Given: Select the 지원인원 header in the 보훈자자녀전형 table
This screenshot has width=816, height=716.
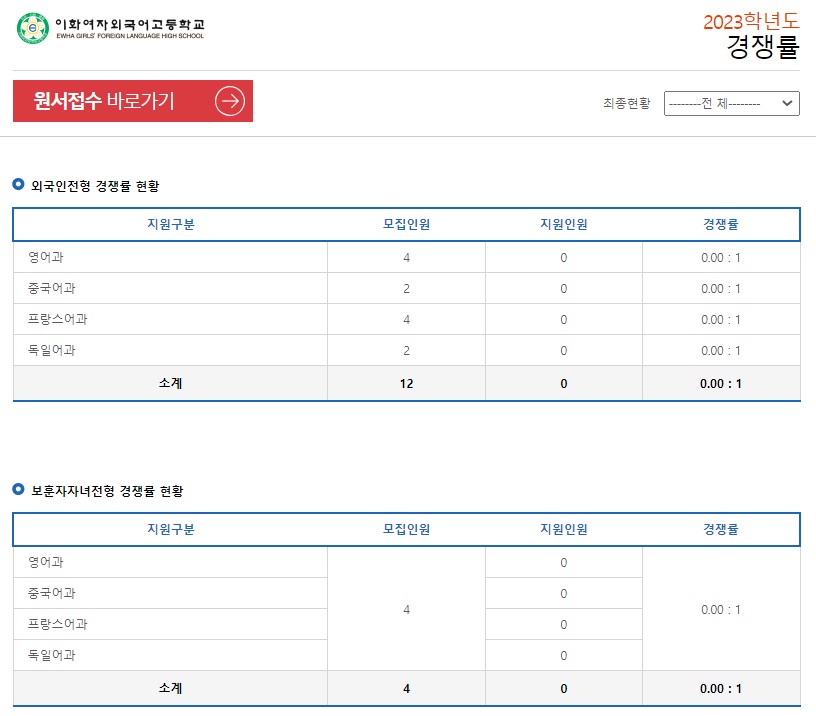Looking at the screenshot, I should pyautogui.click(x=564, y=529).
